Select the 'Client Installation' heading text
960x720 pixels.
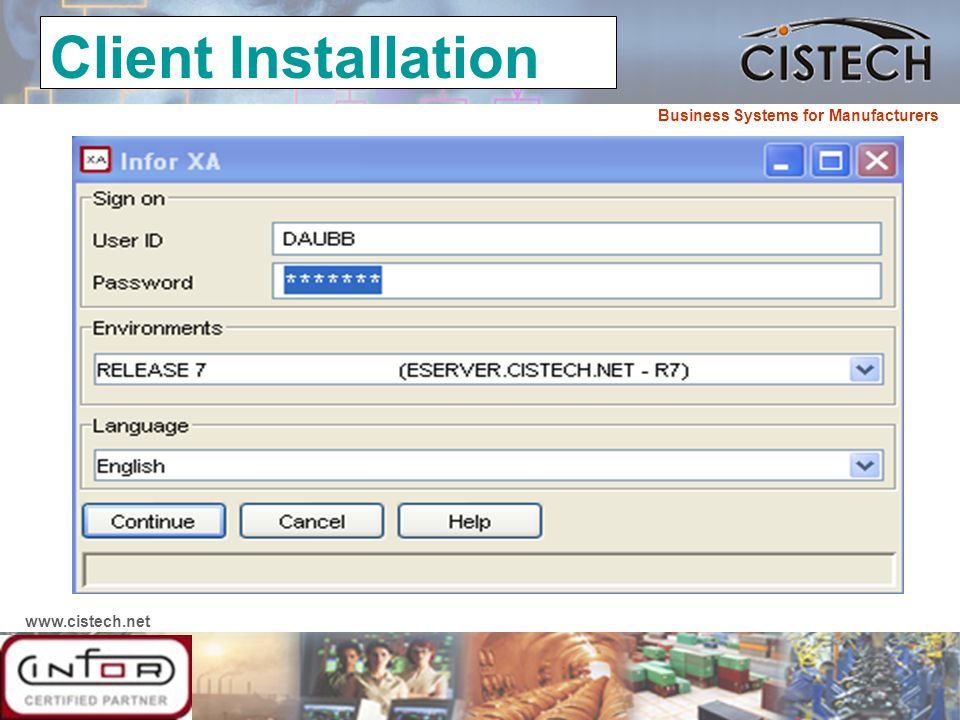click(294, 57)
